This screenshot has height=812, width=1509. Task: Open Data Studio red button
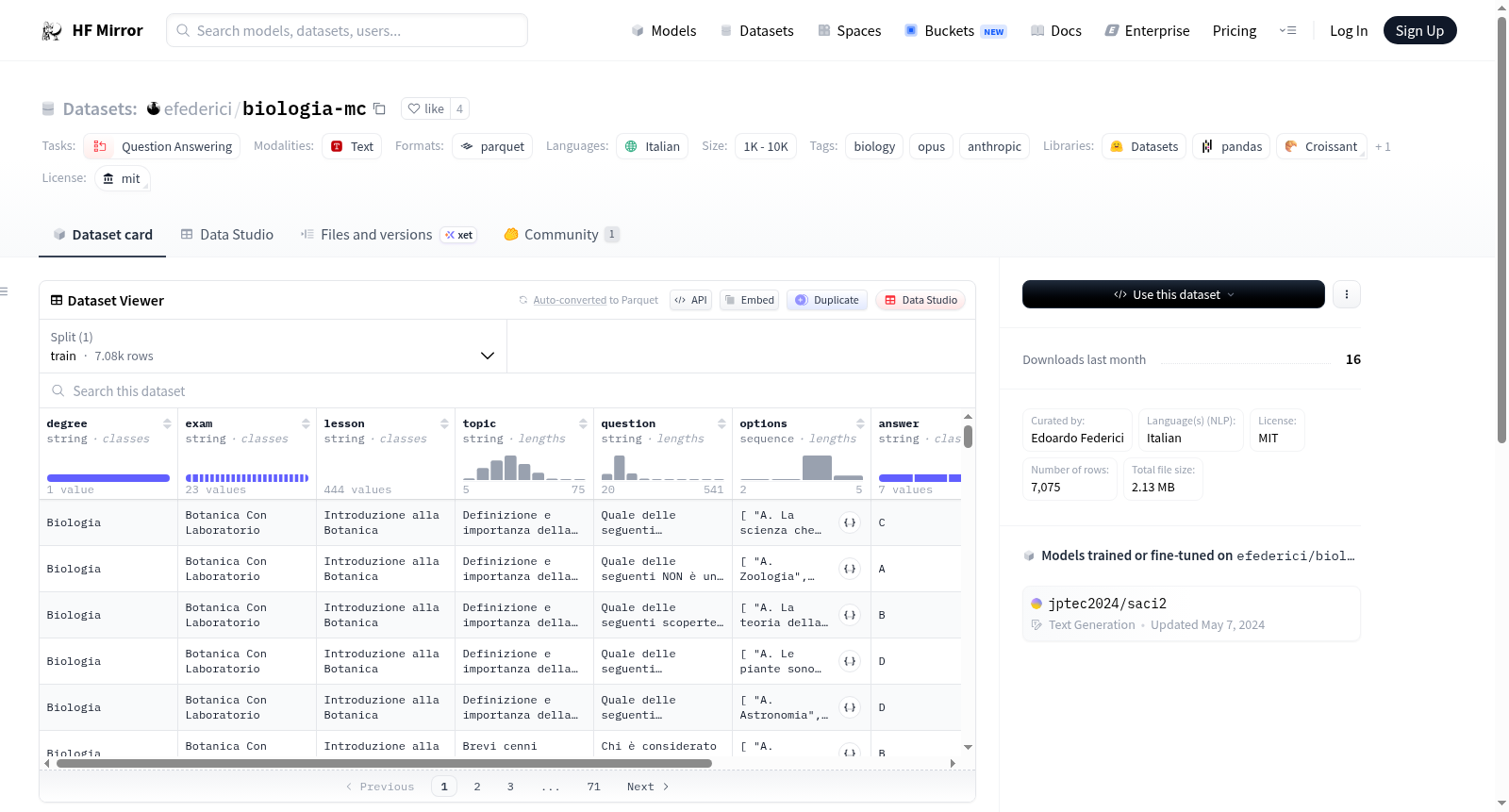click(x=920, y=300)
